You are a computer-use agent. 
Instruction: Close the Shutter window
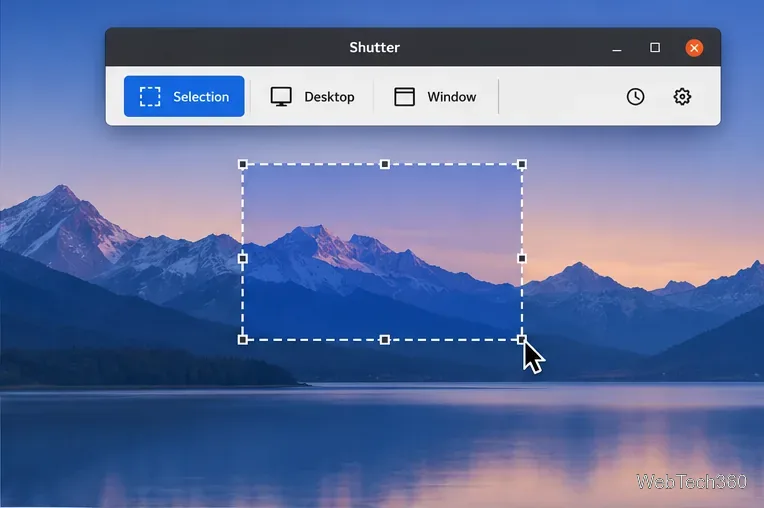(x=694, y=48)
